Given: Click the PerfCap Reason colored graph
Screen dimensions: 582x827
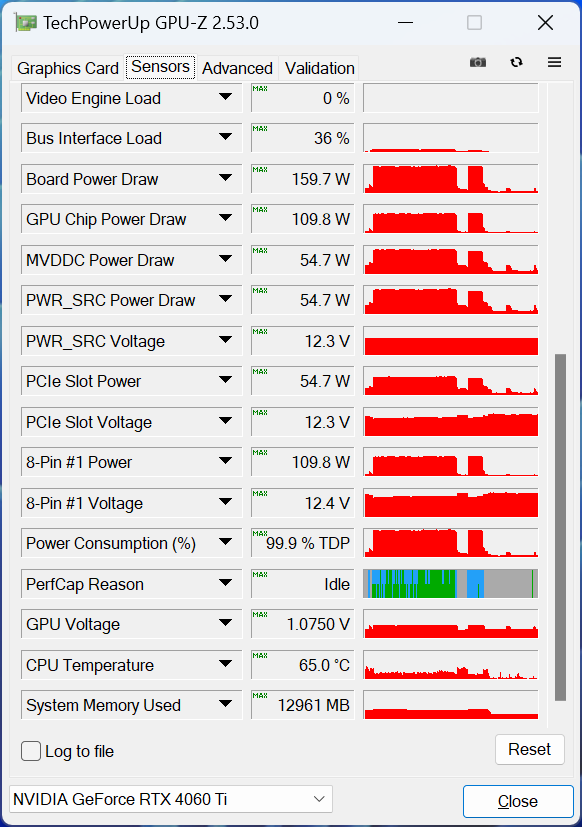Looking at the screenshot, I should click(x=451, y=584).
